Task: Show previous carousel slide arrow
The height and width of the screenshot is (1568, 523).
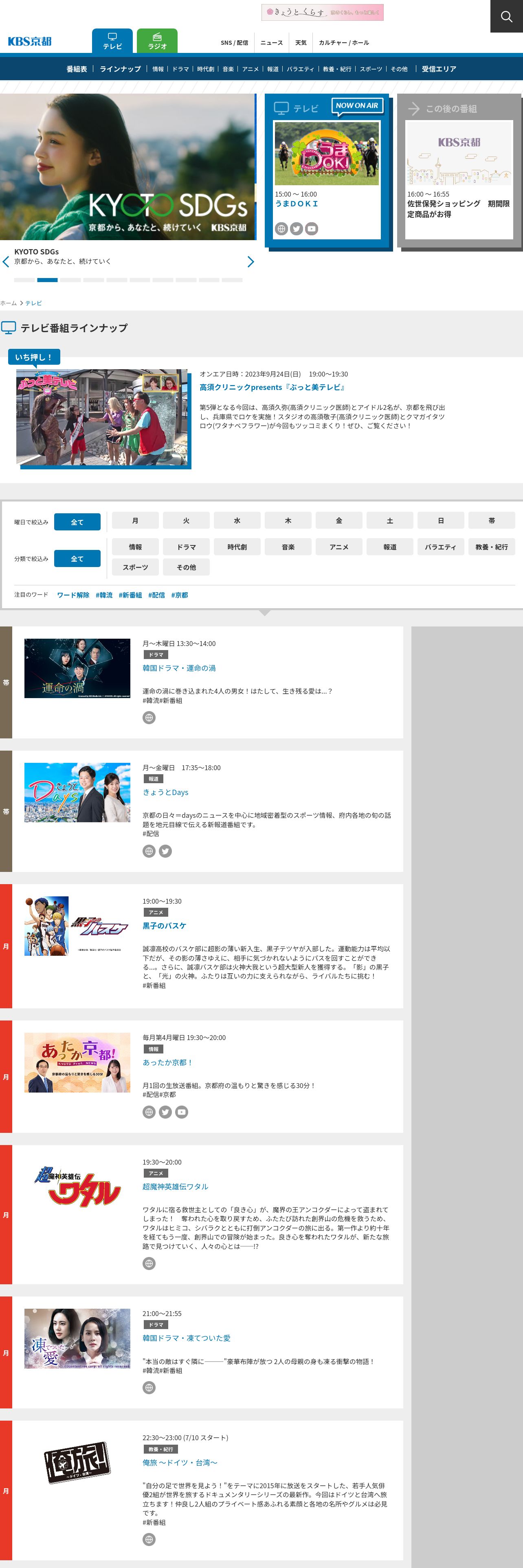Action: (x=5, y=262)
